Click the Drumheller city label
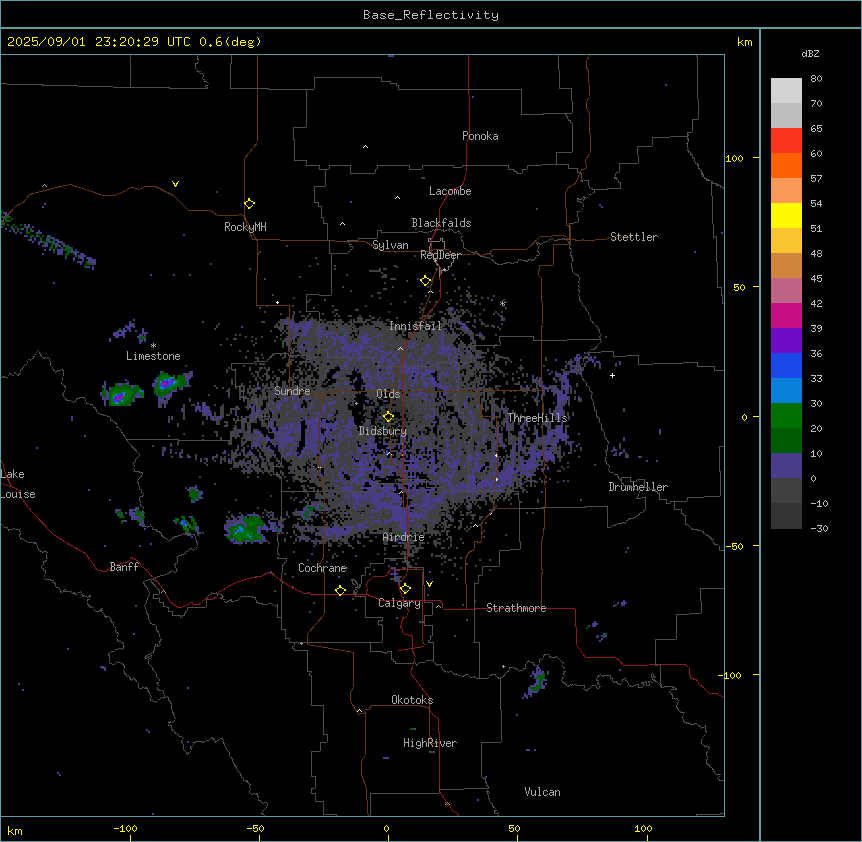The height and width of the screenshot is (842, 862). click(638, 487)
